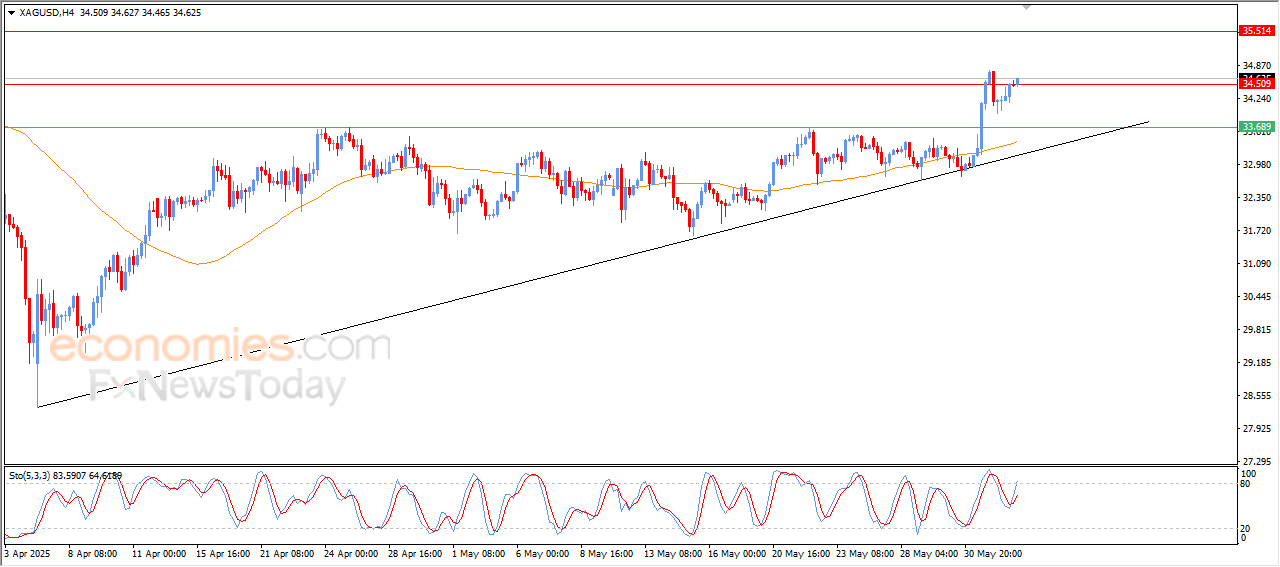Click the 34.870 price scale value
Screen dimensions: 1280x567
1257,66
